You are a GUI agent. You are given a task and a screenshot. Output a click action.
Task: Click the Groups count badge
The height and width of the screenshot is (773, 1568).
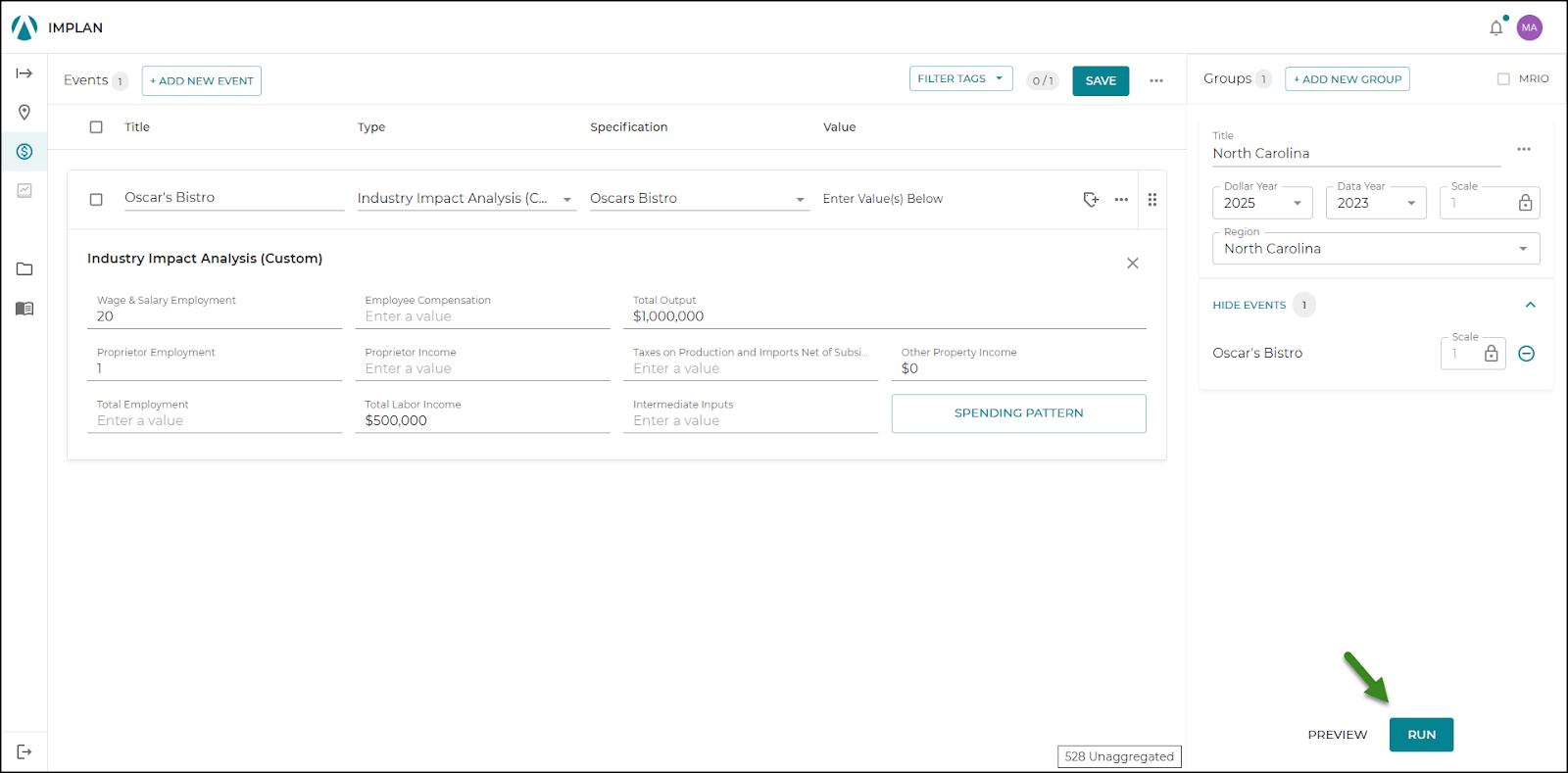click(1264, 79)
